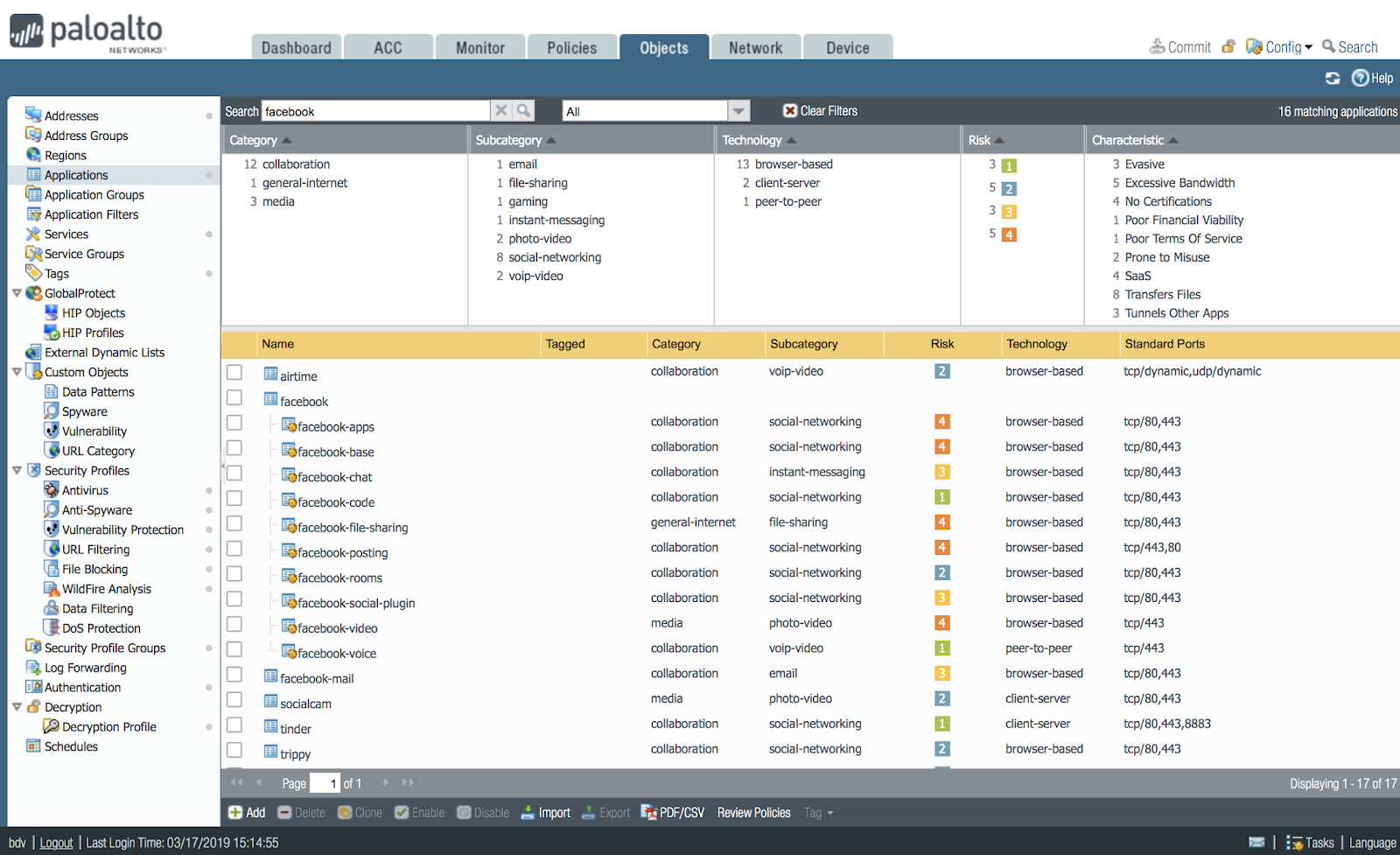Viewport: 1400px width, 855px height.
Task: Click the Decryption Profile icon
Action: pos(51,726)
